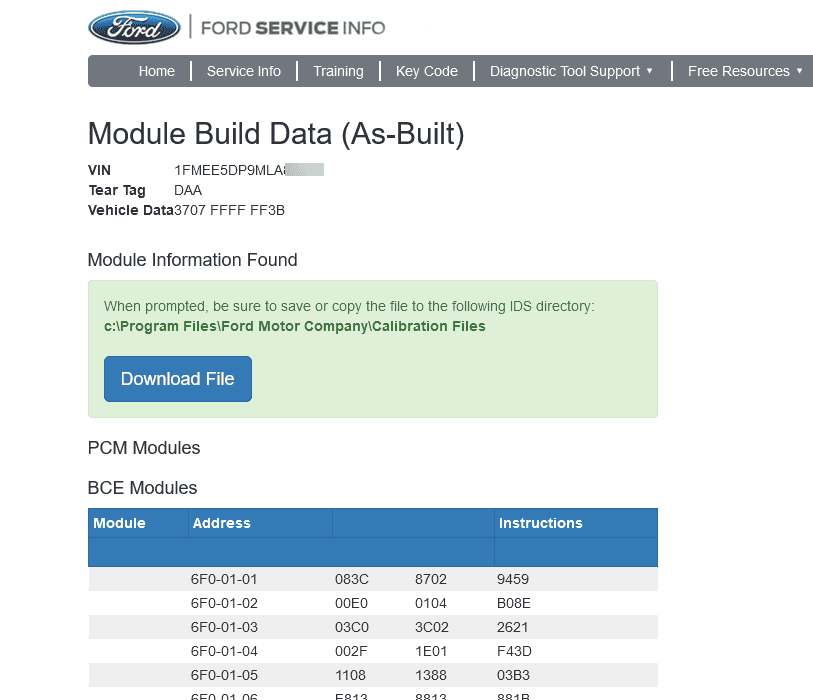Click value 9459 in first row
Viewport: 813px width, 700px height.
(x=513, y=579)
